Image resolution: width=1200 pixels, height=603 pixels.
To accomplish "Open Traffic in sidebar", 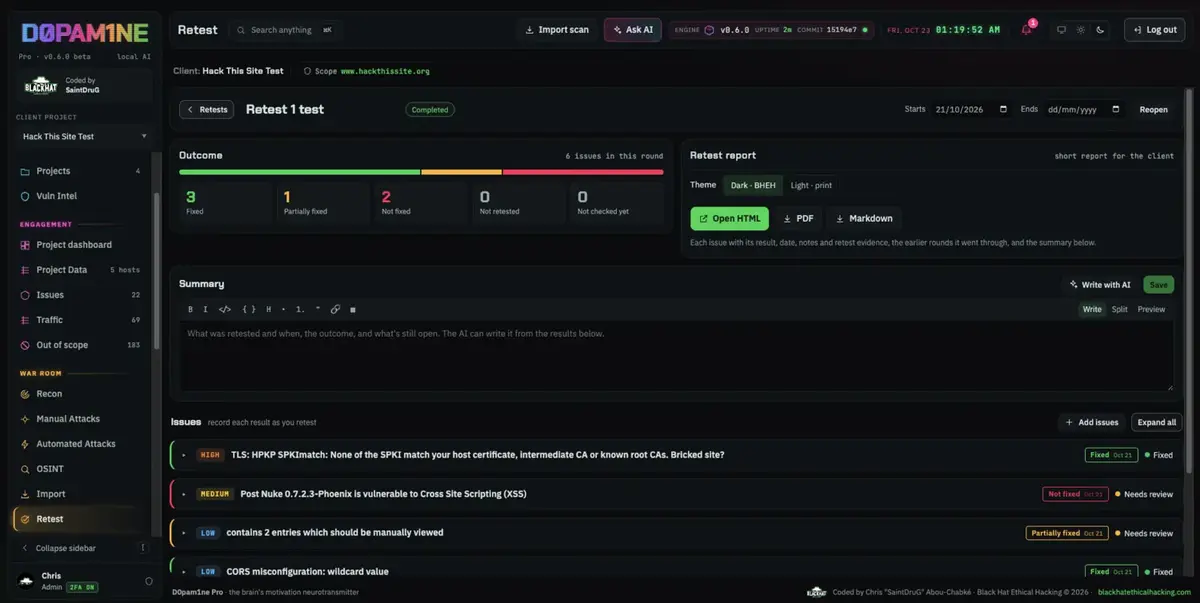I will coord(80,320).
